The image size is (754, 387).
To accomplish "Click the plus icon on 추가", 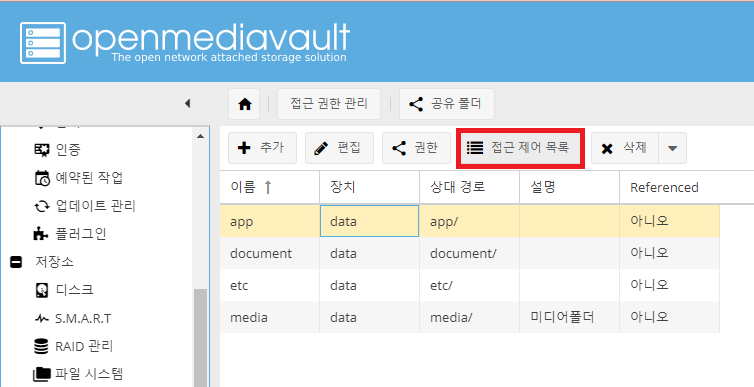I will (x=244, y=148).
